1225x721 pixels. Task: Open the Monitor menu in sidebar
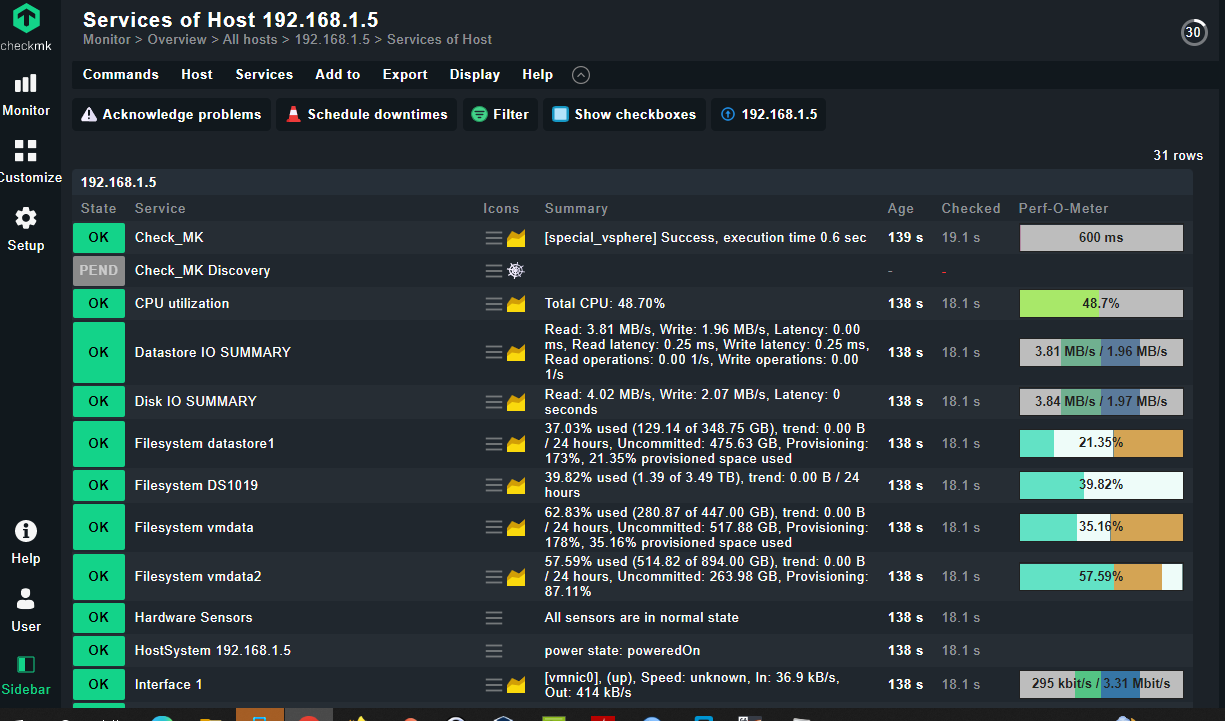pos(26,94)
